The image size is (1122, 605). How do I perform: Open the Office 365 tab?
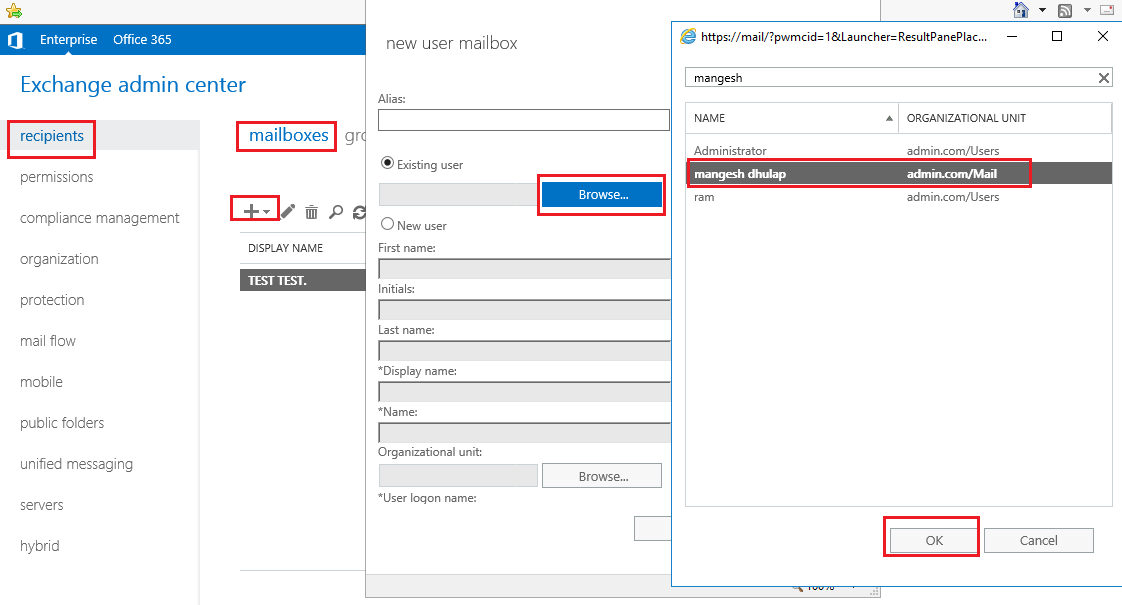coord(142,39)
